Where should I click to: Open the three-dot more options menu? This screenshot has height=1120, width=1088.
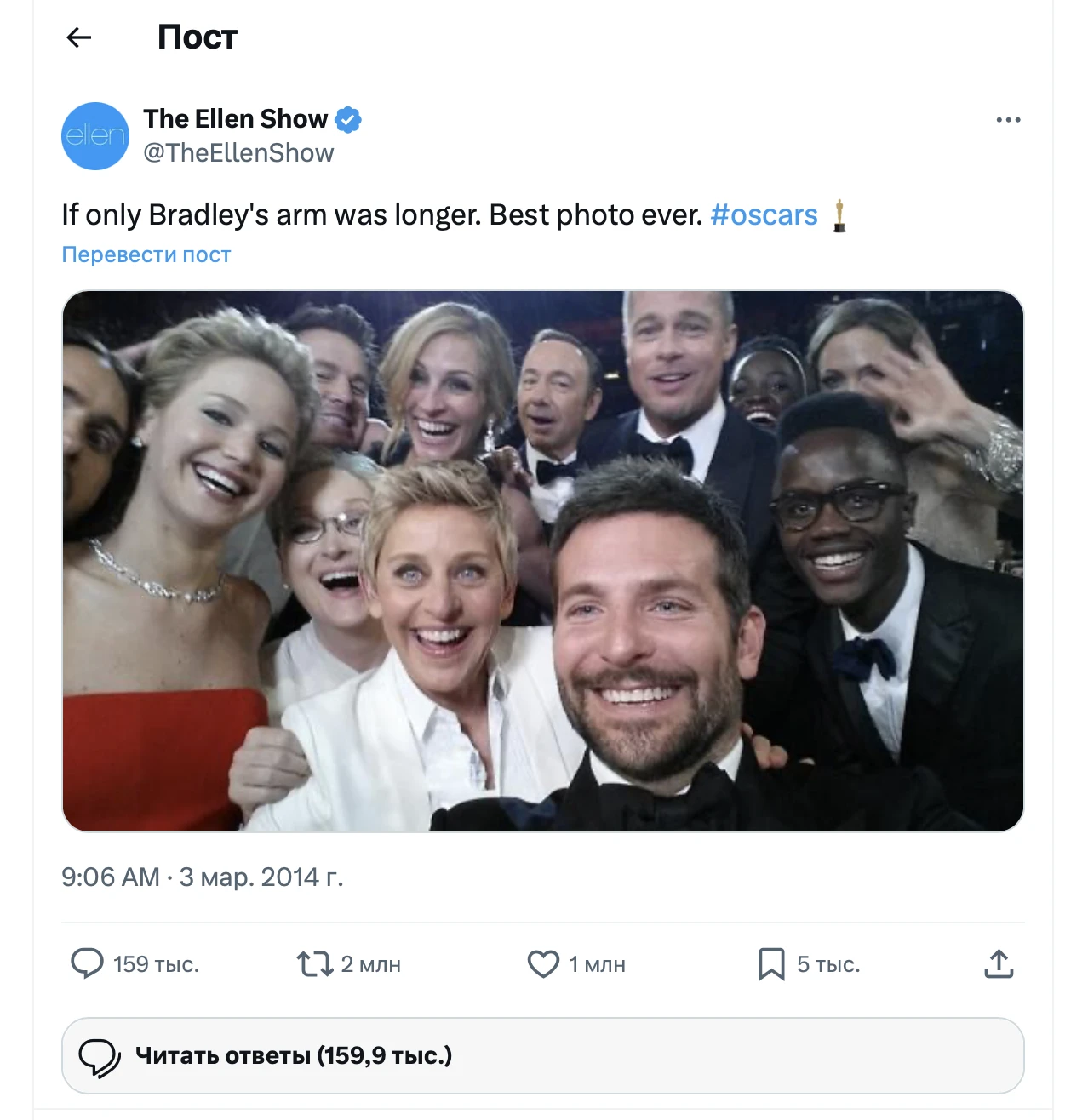[1008, 119]
